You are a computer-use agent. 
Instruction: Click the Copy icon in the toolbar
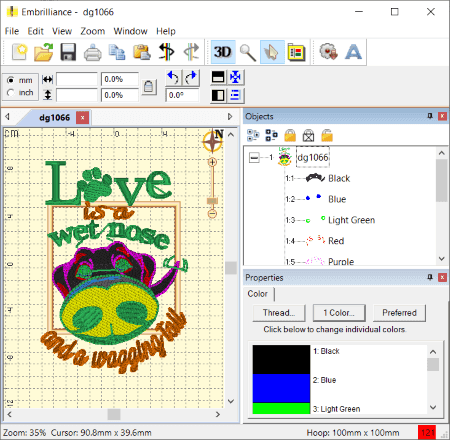117,52
